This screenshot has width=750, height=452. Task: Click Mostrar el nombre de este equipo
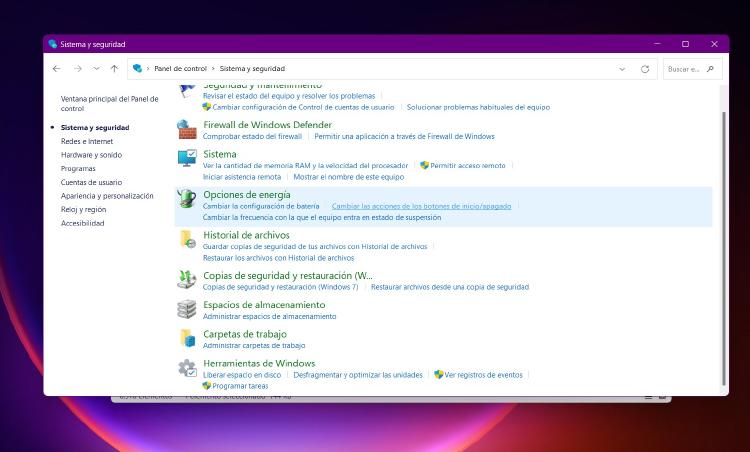pos(349,177)
